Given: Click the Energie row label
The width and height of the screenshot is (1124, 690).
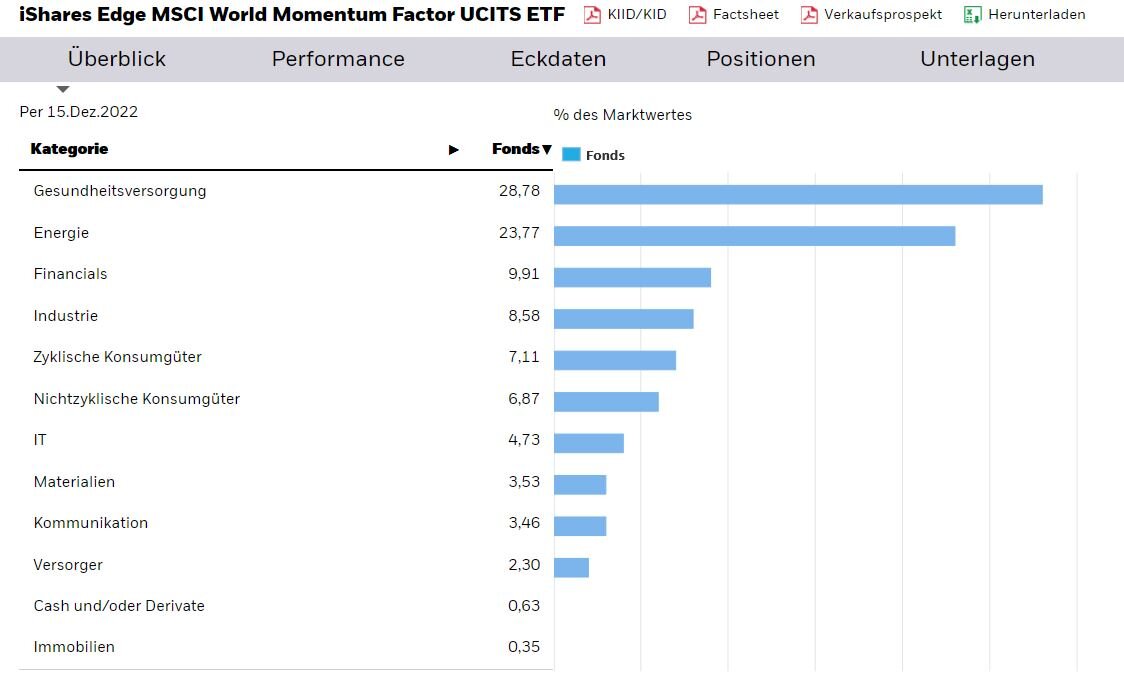Looking at the screenshot, I should click(x=61, y=233).
